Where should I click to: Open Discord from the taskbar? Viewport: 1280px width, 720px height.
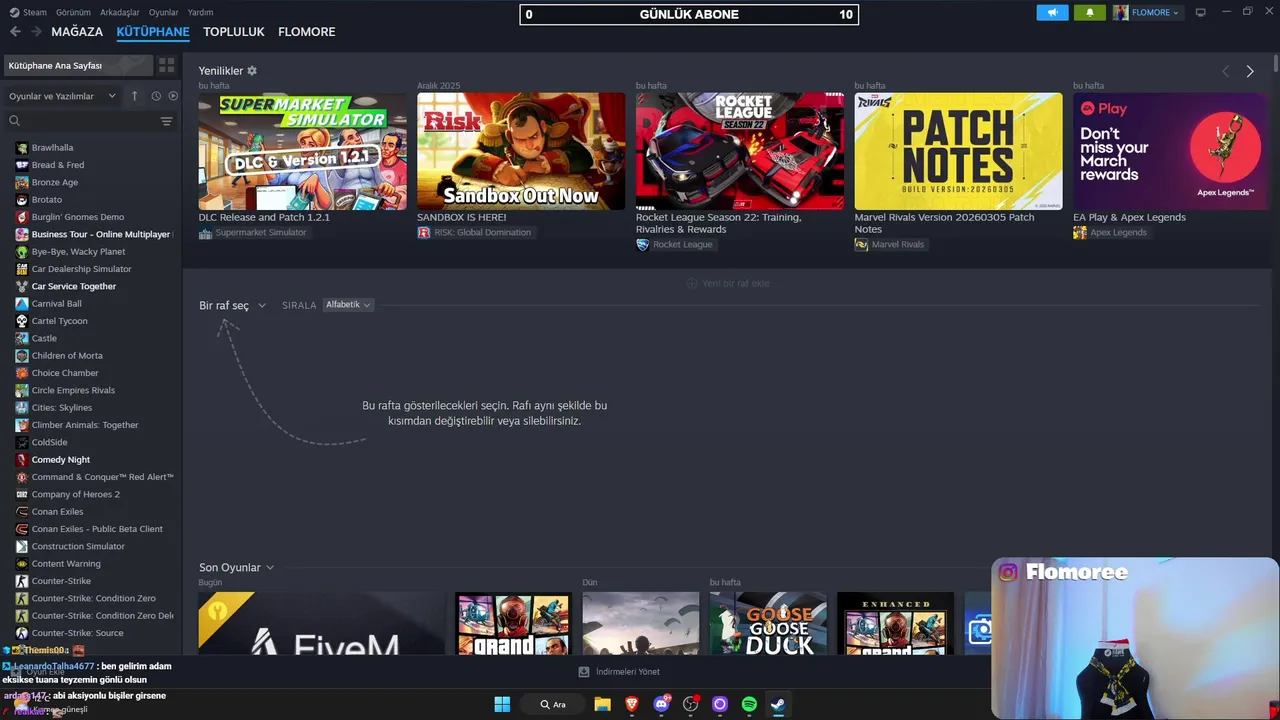point(661,704)
